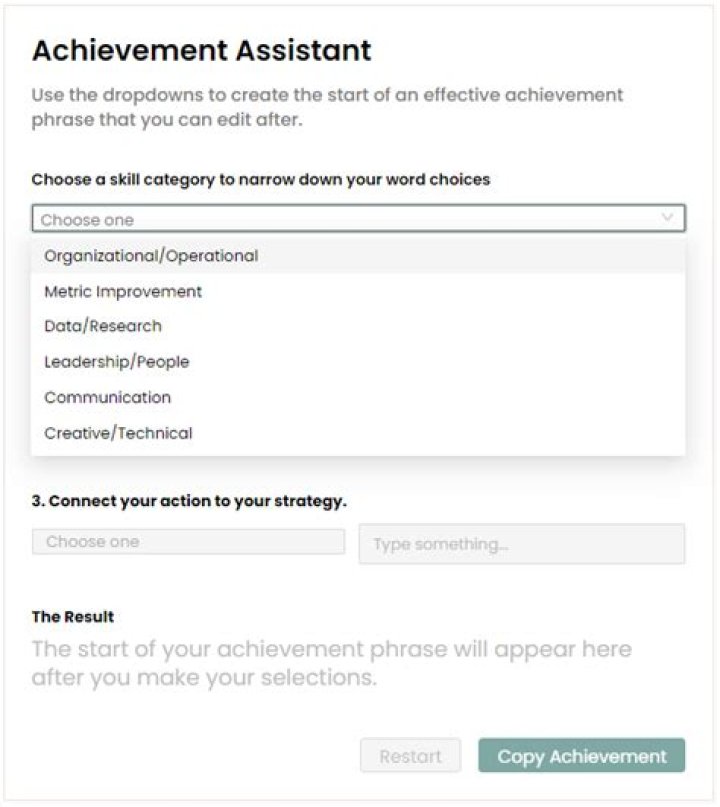Click 'The Result' section label
The height and width of the screenshot is (807, 720).
(x=73, y=617)
